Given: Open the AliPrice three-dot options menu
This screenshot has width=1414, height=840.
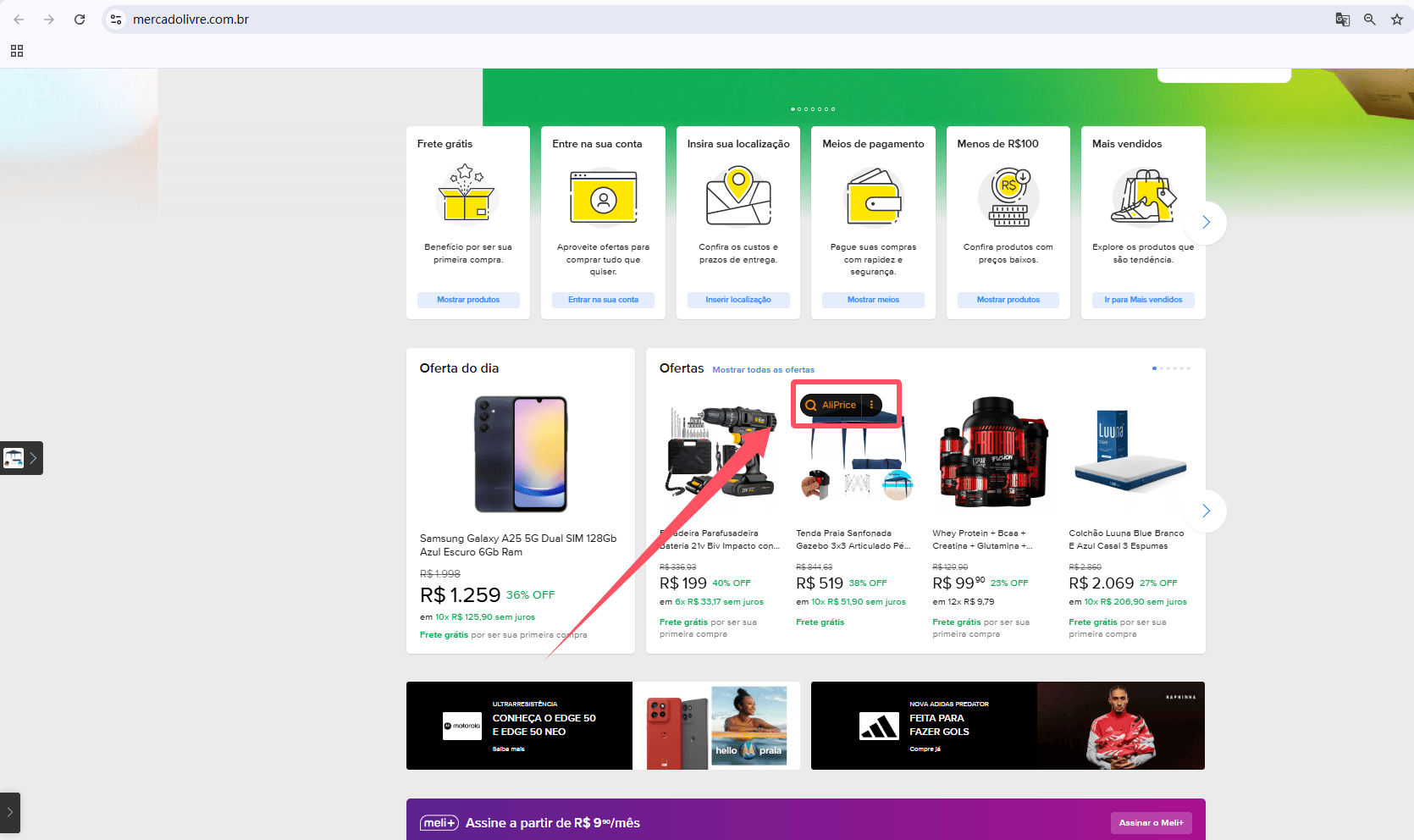Looking at the screenshot, I should pyautogui.click(x=871, y=405).
